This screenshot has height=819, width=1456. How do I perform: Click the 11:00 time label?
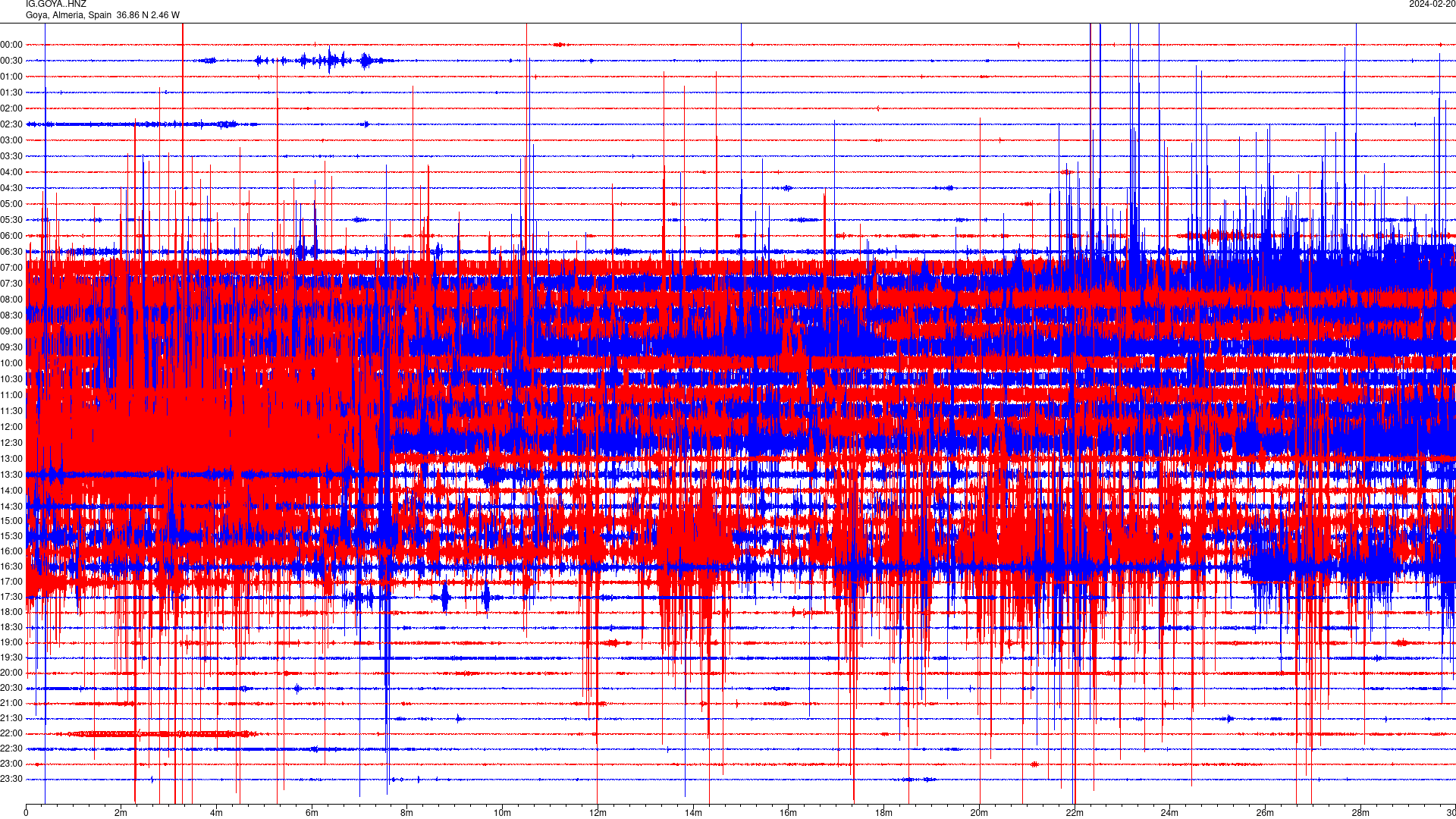tap(11, 395)
